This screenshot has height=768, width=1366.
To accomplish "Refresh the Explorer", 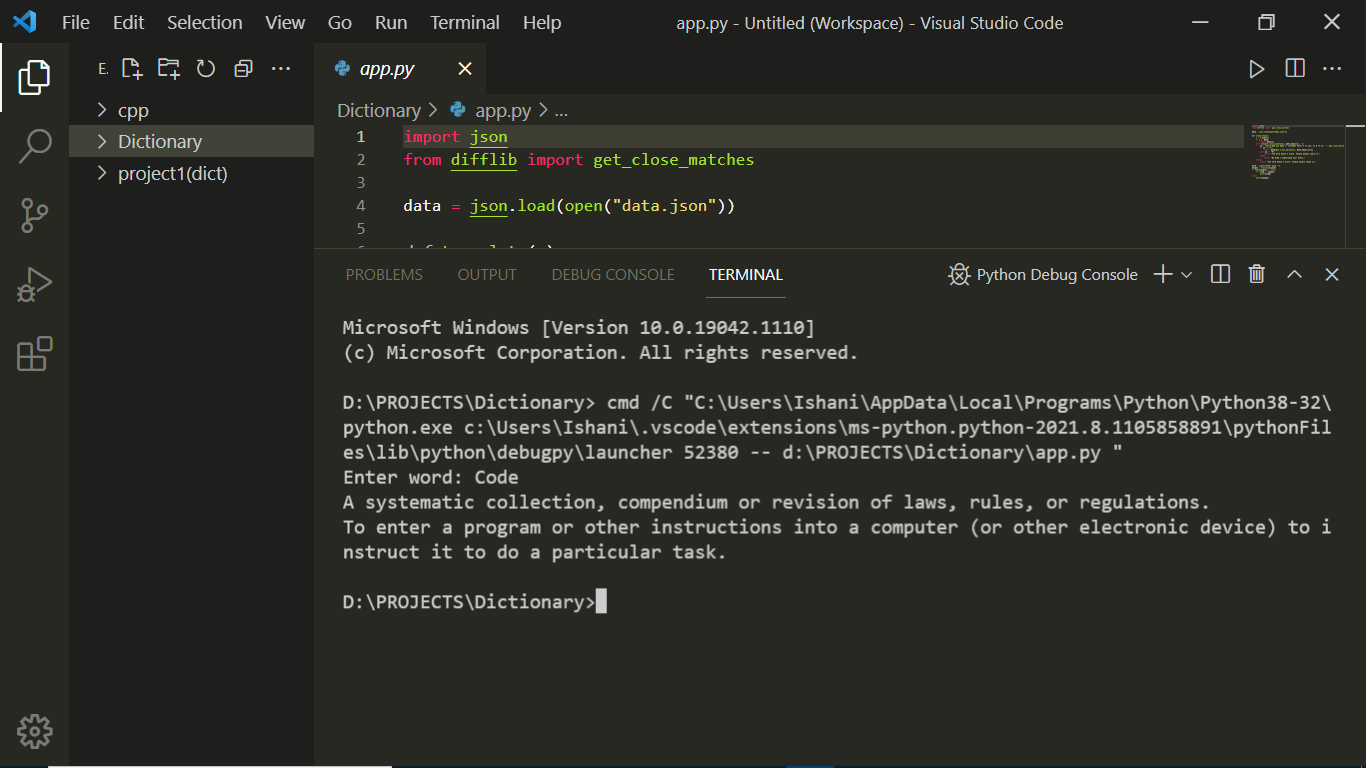I will pos(205,68).
